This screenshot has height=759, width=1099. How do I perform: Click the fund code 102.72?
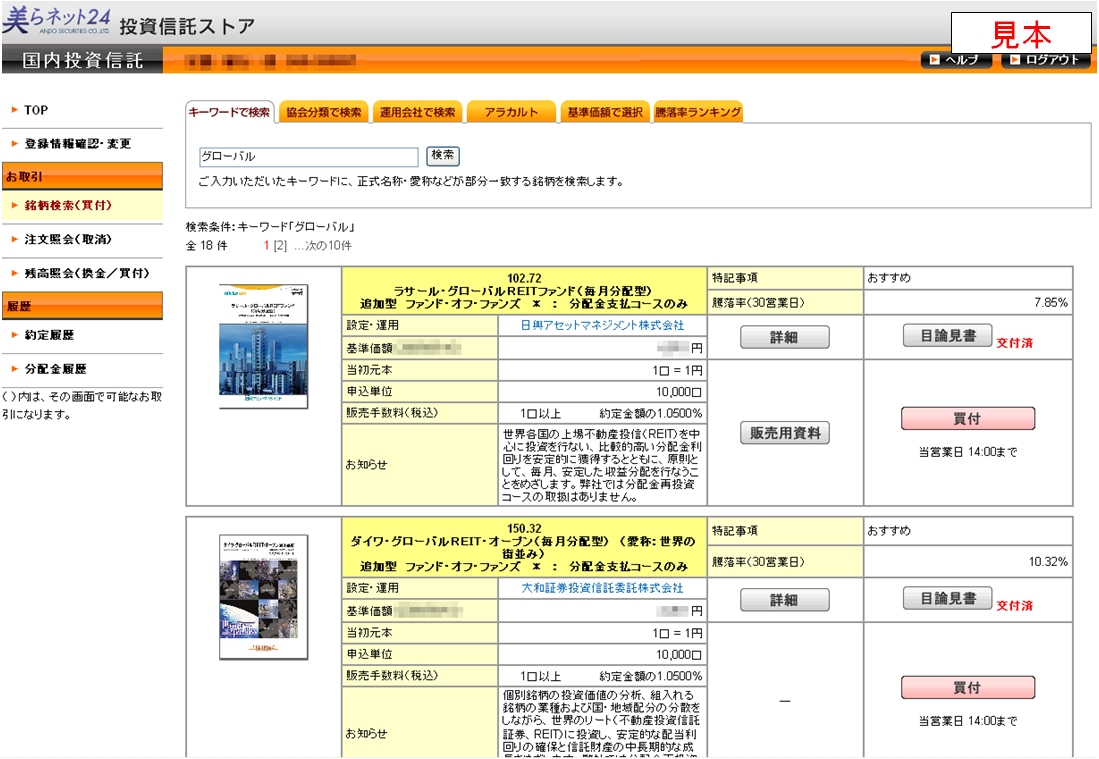click(x=524, y=278)
